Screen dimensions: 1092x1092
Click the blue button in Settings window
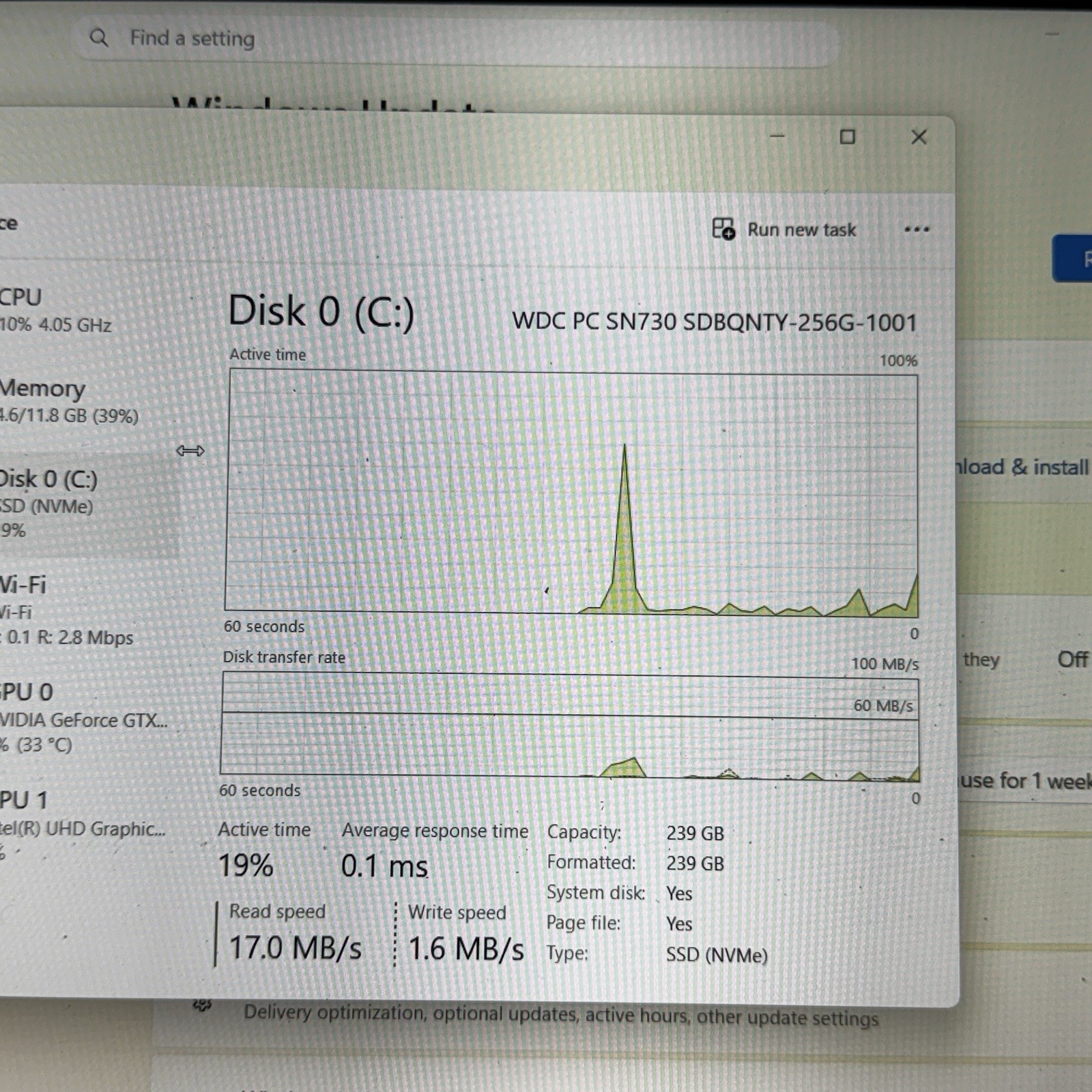pos(1073,258)
